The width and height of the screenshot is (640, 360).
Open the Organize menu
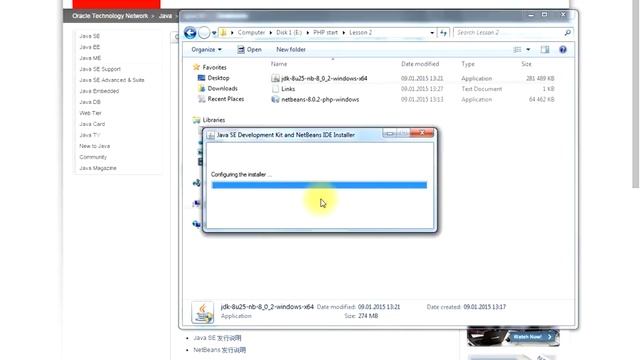point(206,49)
